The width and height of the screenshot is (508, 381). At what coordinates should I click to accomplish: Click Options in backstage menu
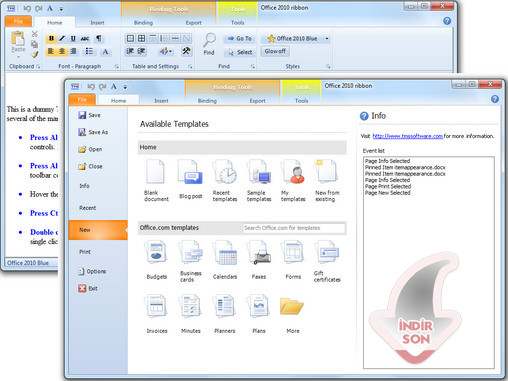pyautogui.click(x=92, y=271)
